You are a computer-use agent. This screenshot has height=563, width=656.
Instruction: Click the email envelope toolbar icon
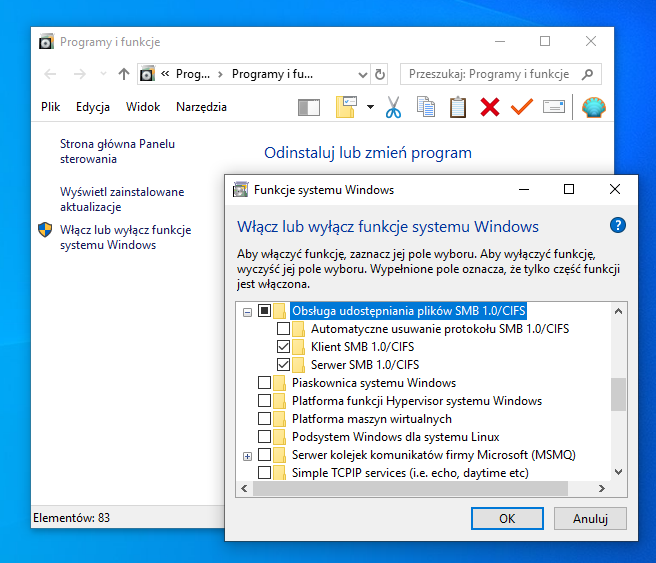pyautogui.click(x=554, y=107)
